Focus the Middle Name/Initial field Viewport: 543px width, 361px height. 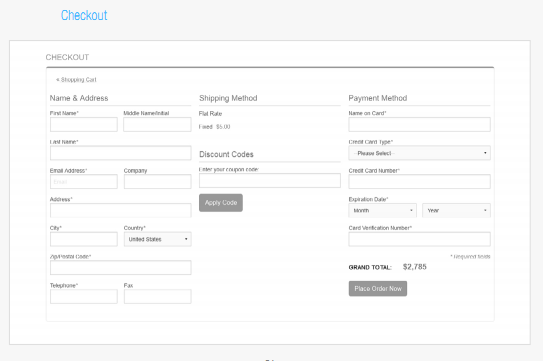[157, 124]
